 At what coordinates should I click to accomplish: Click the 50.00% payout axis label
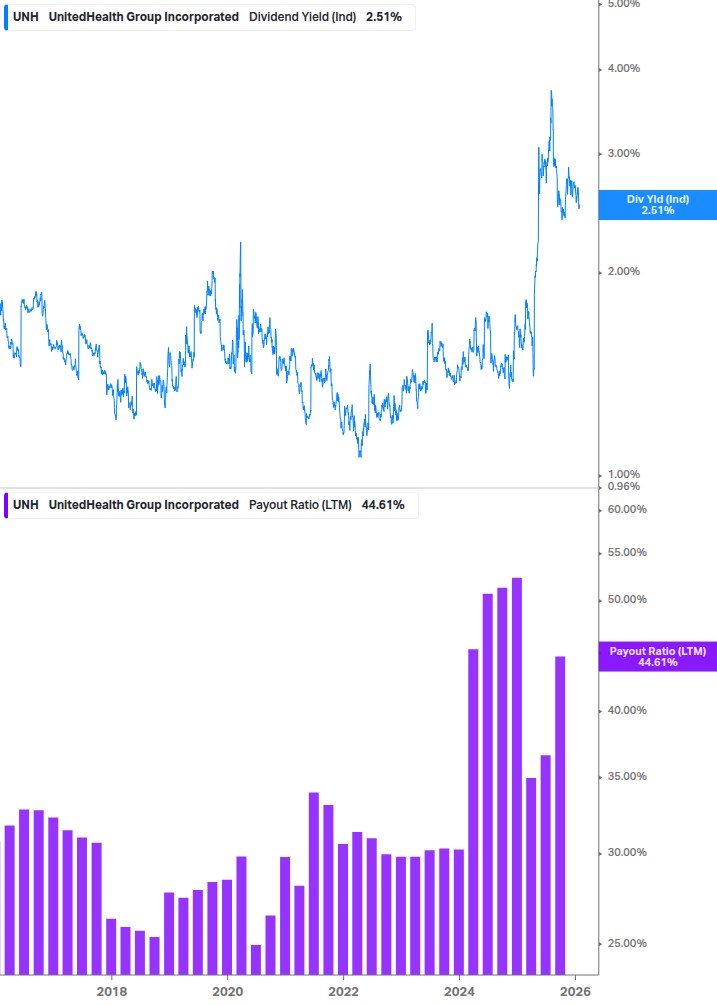click(x=627, y=600)
